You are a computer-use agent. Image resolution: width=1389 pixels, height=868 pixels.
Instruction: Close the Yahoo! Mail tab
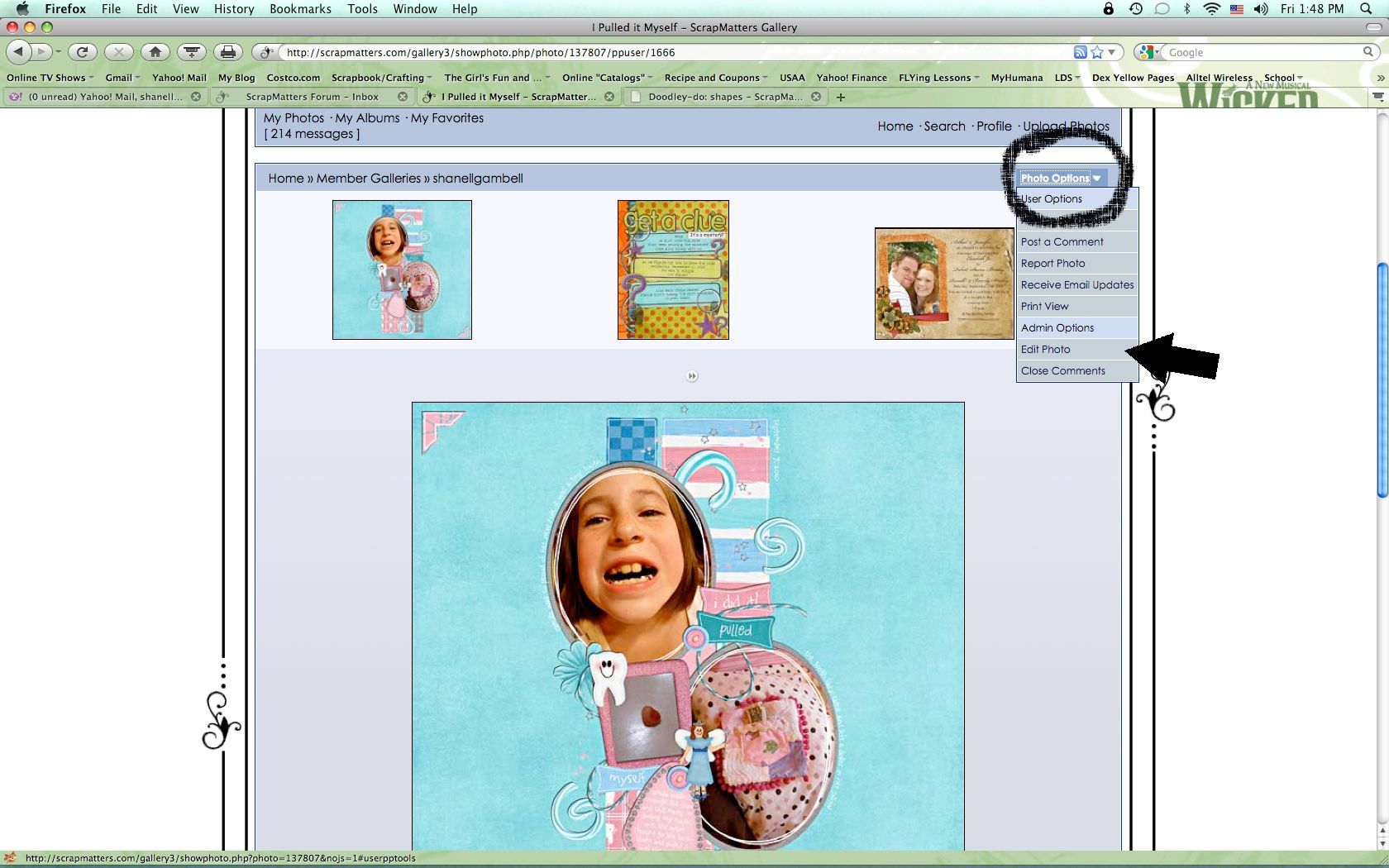196,97
